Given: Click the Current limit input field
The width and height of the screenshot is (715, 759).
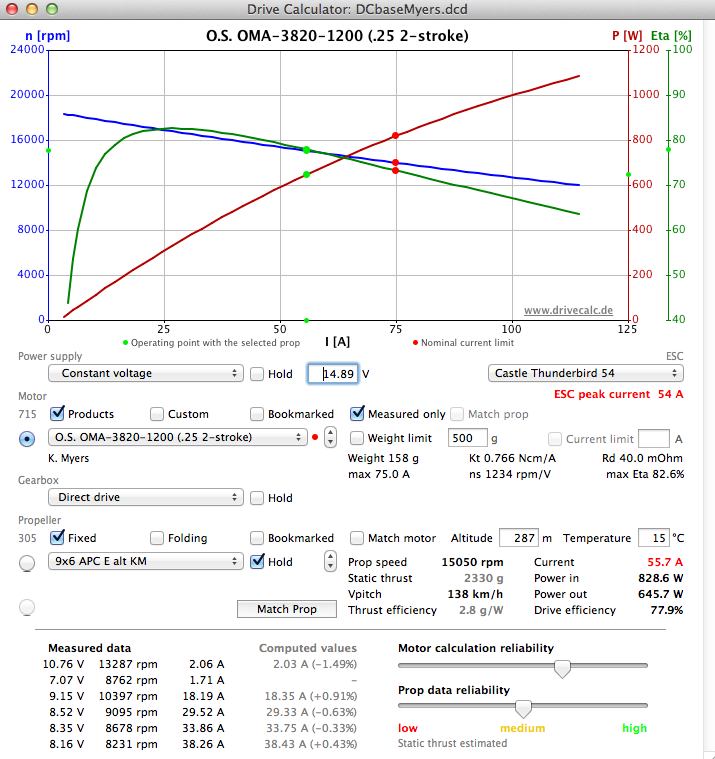Looking at the screenshot, I should [x=654, y=439].
